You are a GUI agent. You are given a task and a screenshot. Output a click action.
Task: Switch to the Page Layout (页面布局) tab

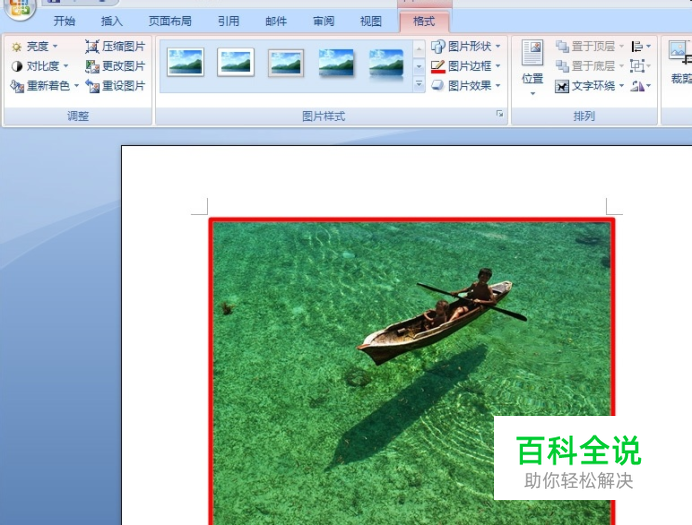(x=170, y=21)
